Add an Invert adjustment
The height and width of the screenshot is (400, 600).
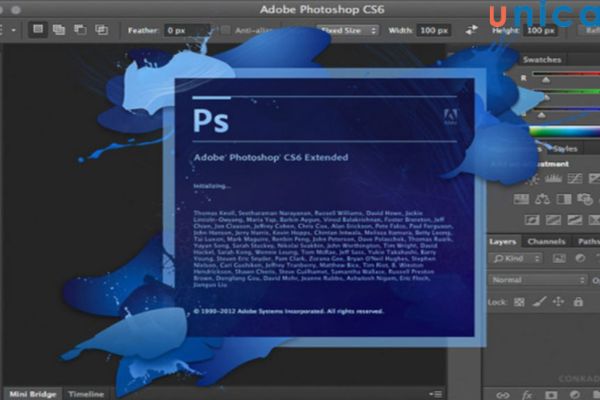(532, 220)
